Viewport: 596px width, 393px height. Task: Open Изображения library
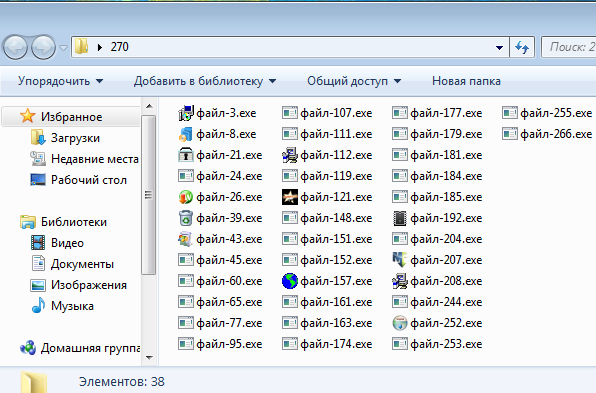pos(89,285)
